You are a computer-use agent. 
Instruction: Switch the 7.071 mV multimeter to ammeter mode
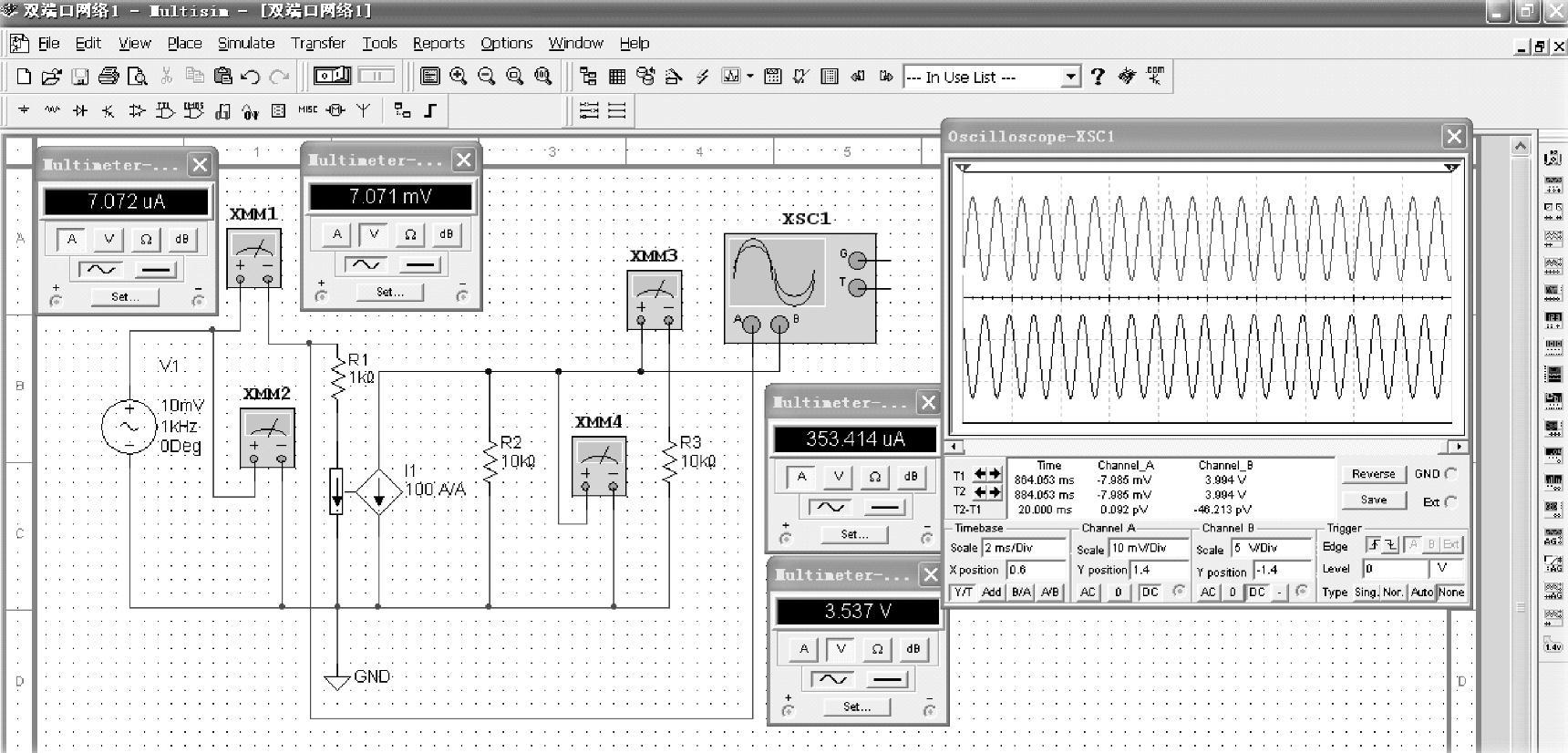(337, 234)
